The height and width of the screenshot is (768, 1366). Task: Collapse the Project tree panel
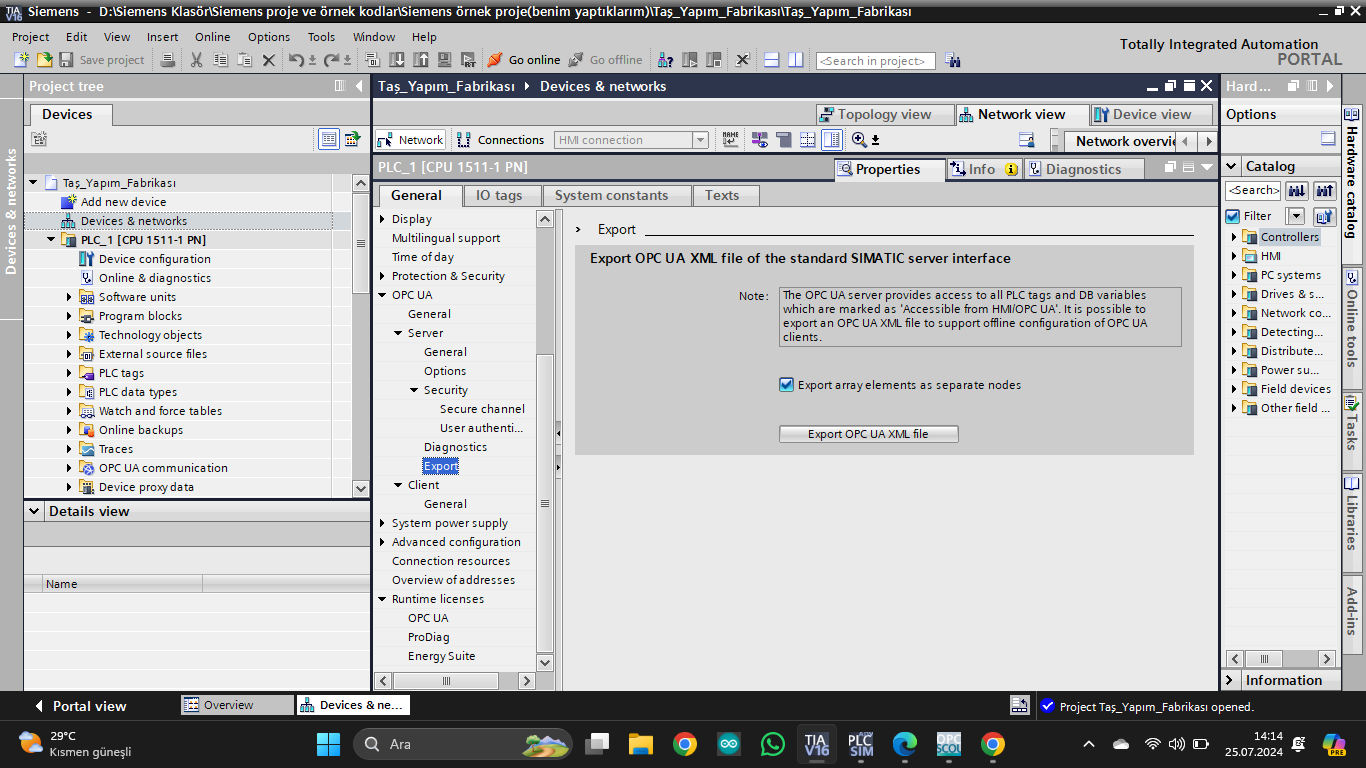point(359,86)
